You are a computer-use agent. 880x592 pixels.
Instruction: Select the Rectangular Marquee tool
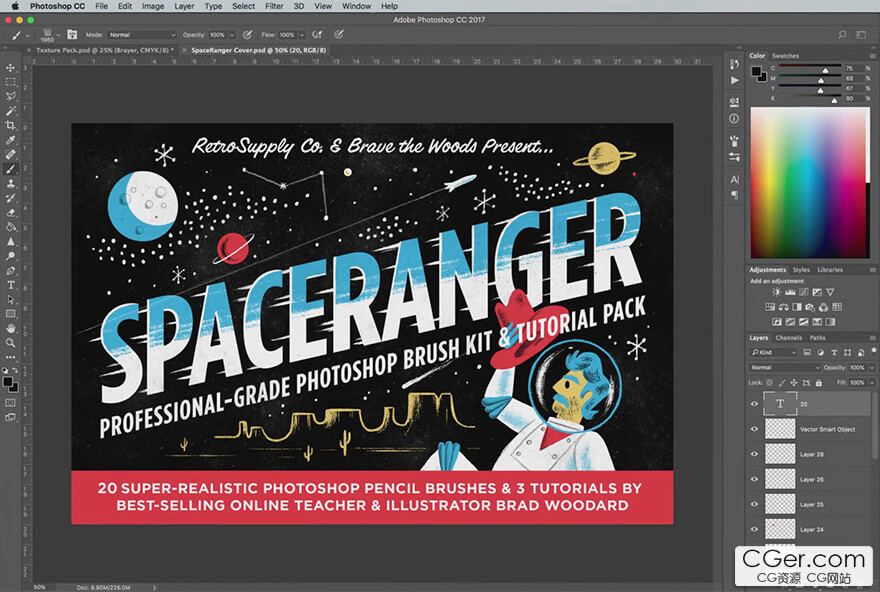tap(11, 82)
